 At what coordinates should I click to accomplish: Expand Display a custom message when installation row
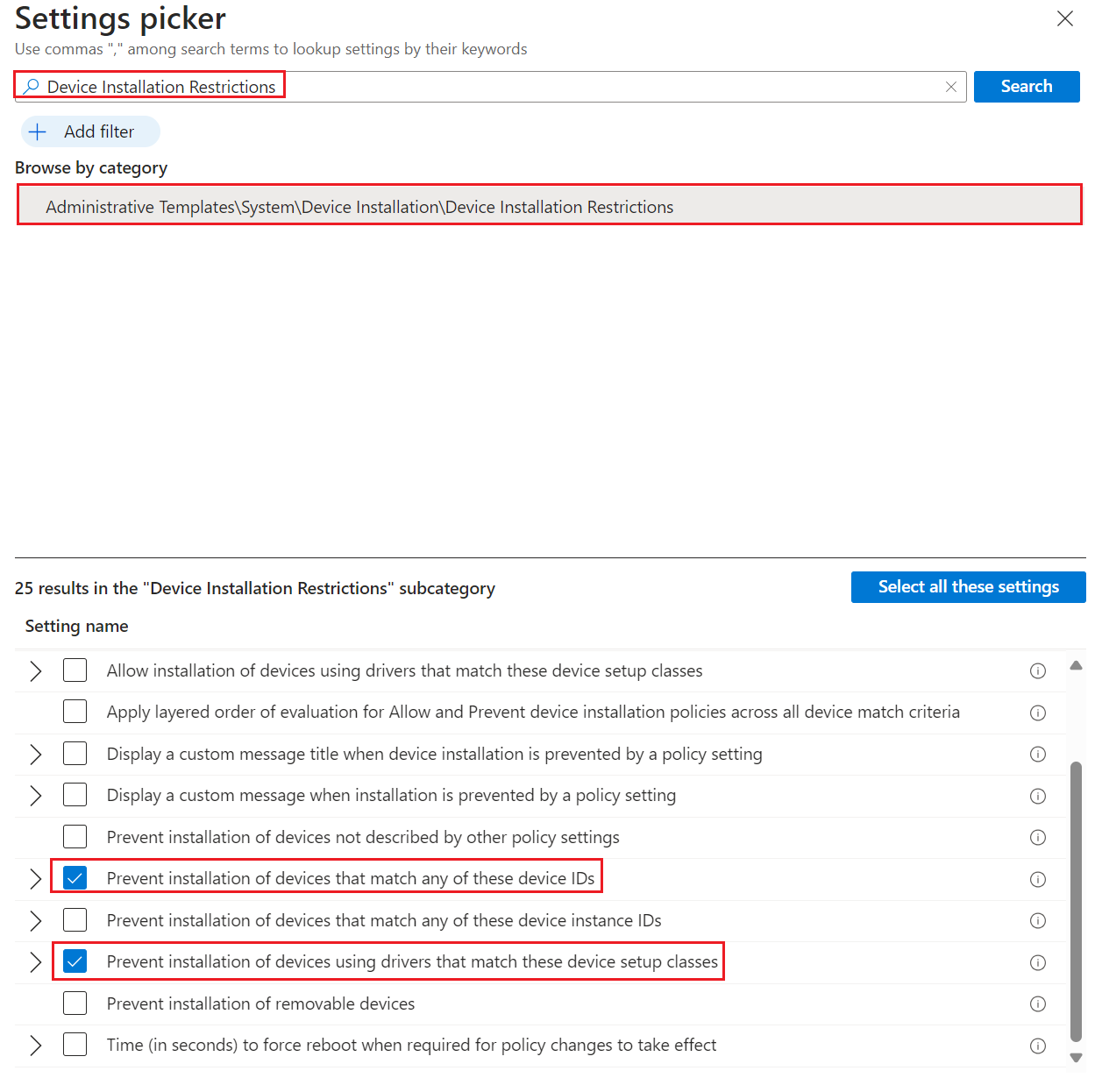tap(35, 795)
